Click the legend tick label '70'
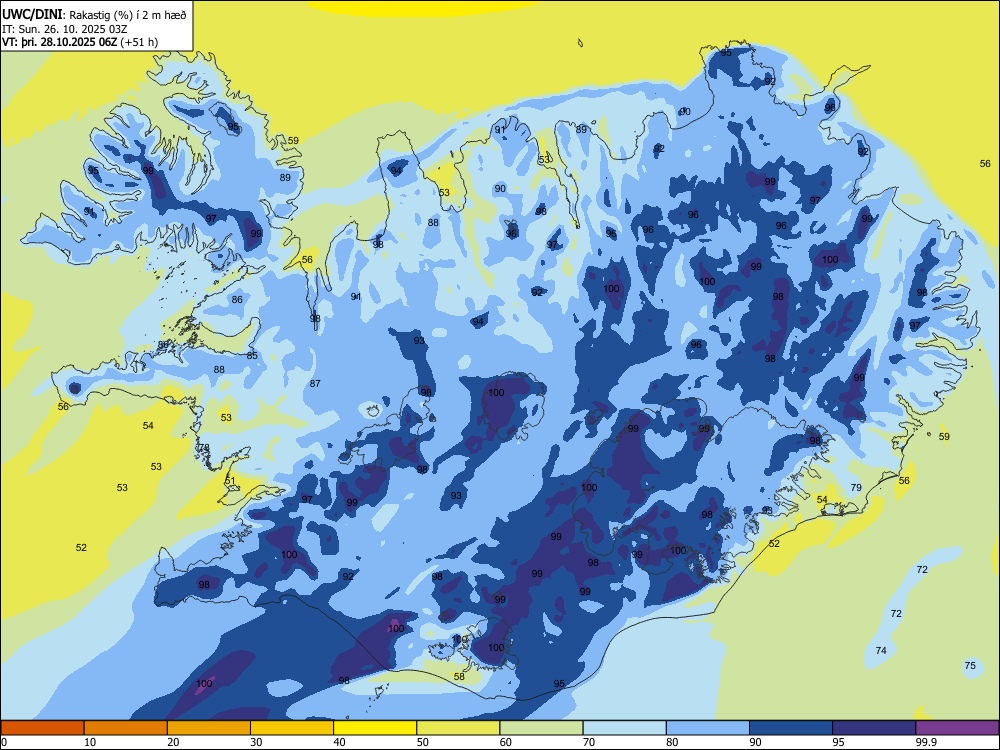The image size is (1000, 750). [x=589, y=742]
